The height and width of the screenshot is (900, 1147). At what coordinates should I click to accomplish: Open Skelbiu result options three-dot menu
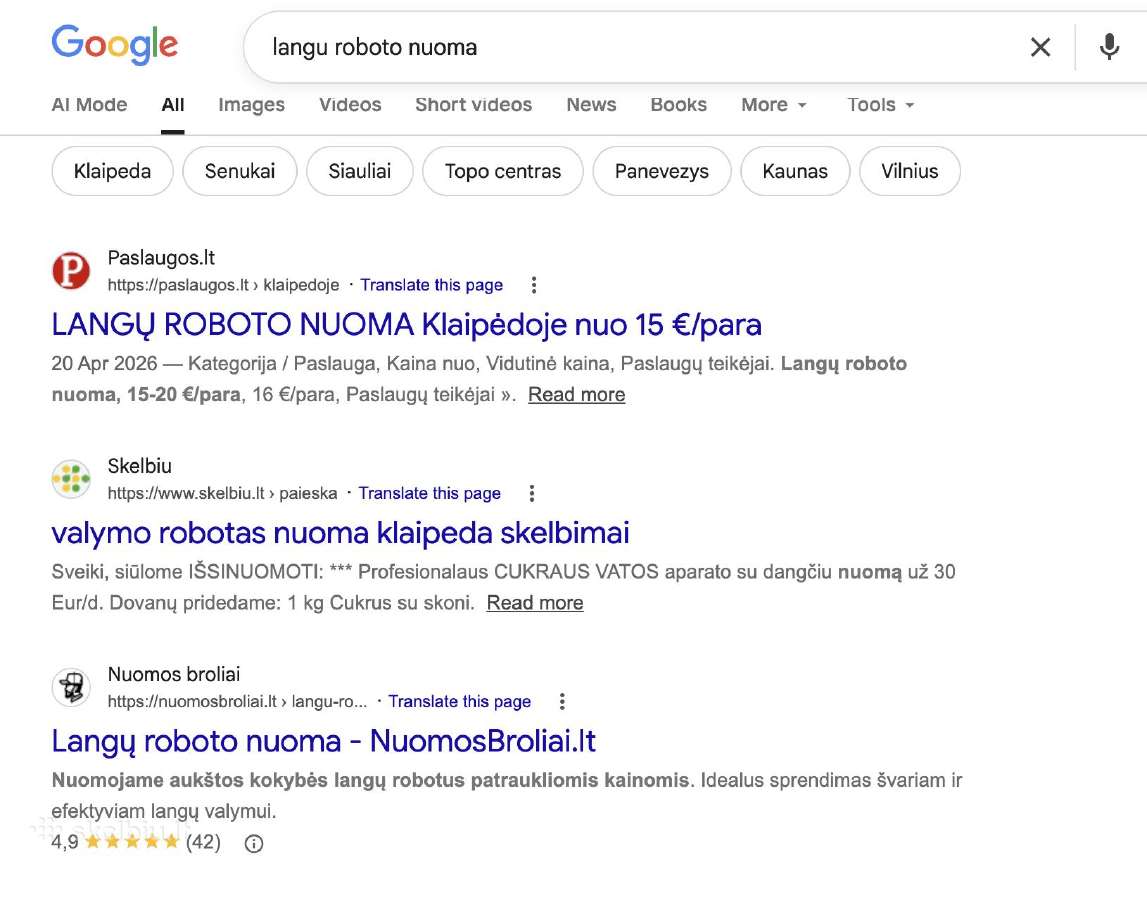point(532,493)
